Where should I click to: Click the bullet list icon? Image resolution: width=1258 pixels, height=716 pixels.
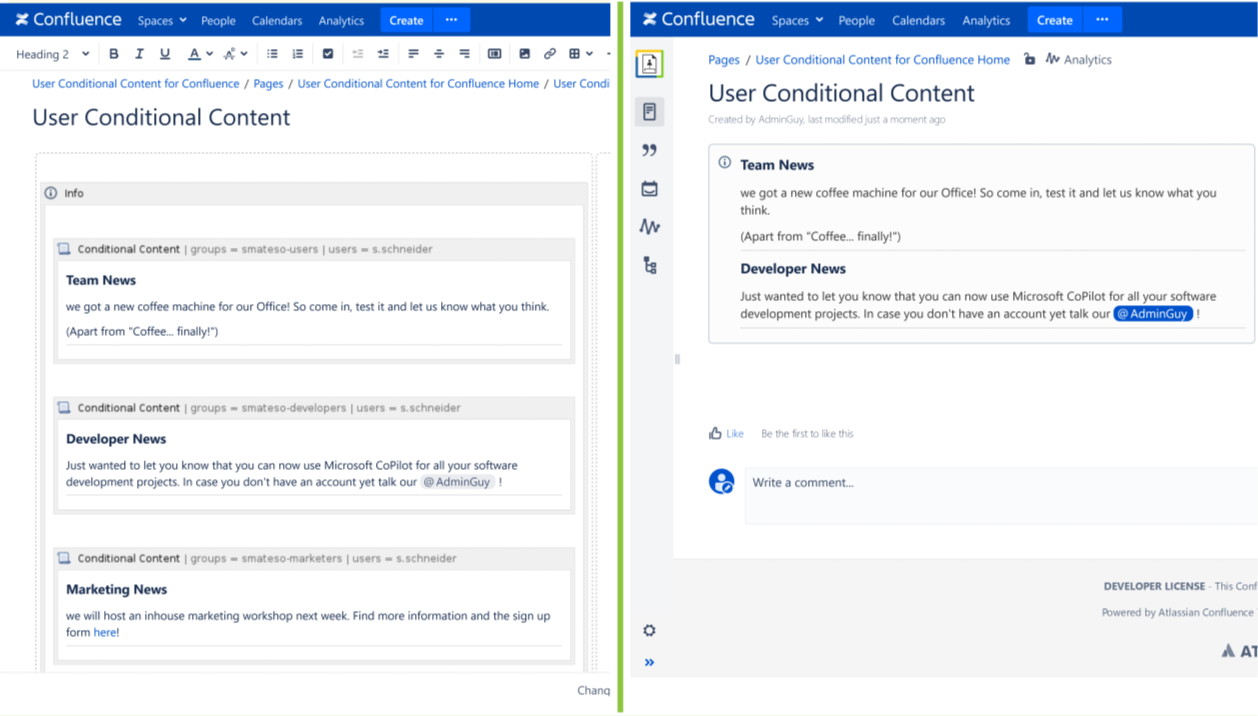pyautogui.click(x=272, y=54)
